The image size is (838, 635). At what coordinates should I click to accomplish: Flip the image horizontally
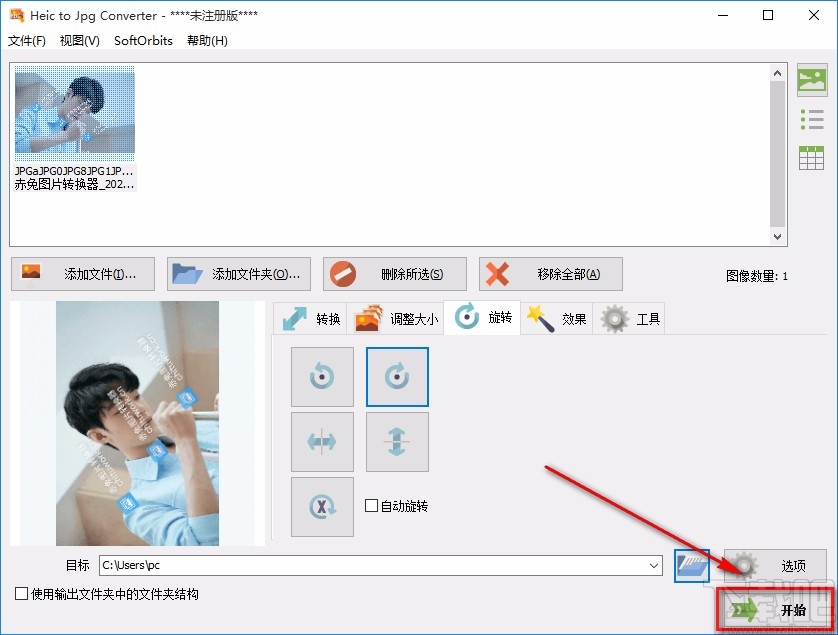[322, 442]
